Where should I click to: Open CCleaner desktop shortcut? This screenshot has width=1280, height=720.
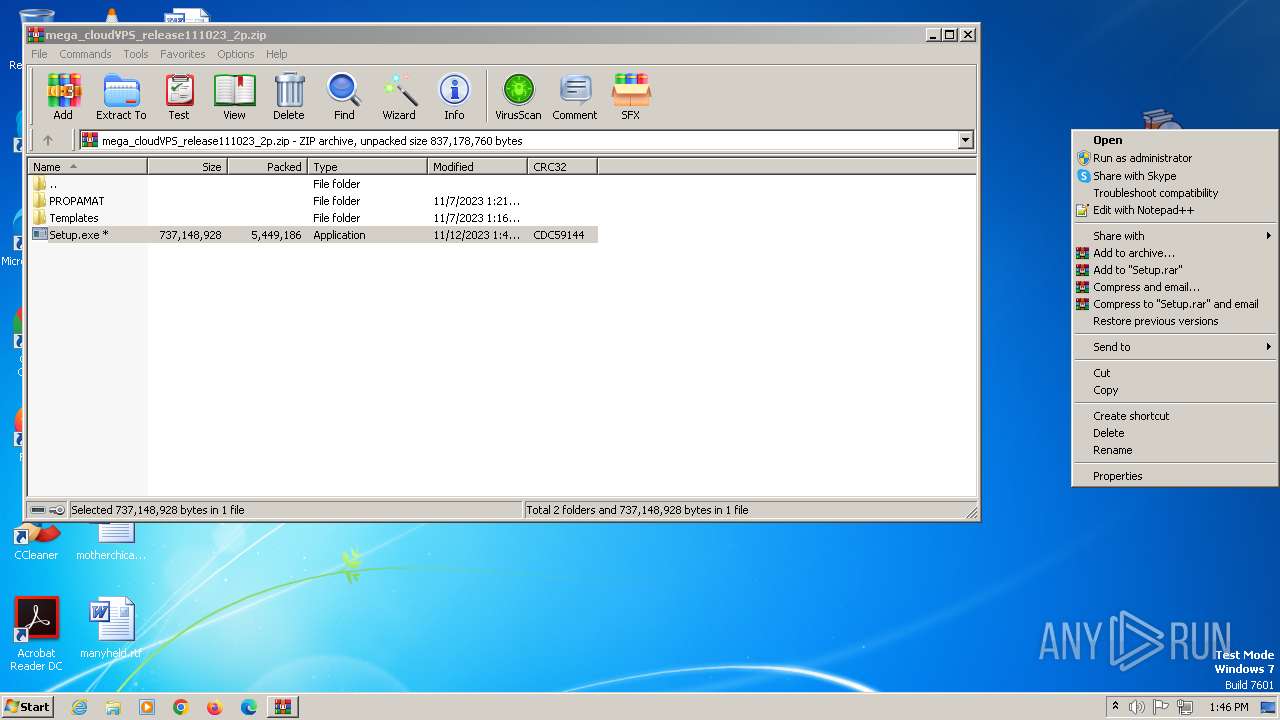tap(36, 540)
